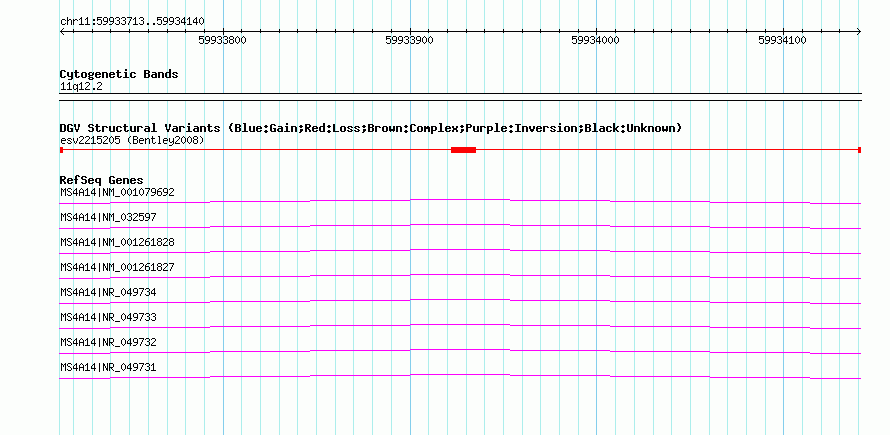Select the Cytogenetic Bands track title
The width and height of the screenshot is (890, 435).
coord(119,74)
